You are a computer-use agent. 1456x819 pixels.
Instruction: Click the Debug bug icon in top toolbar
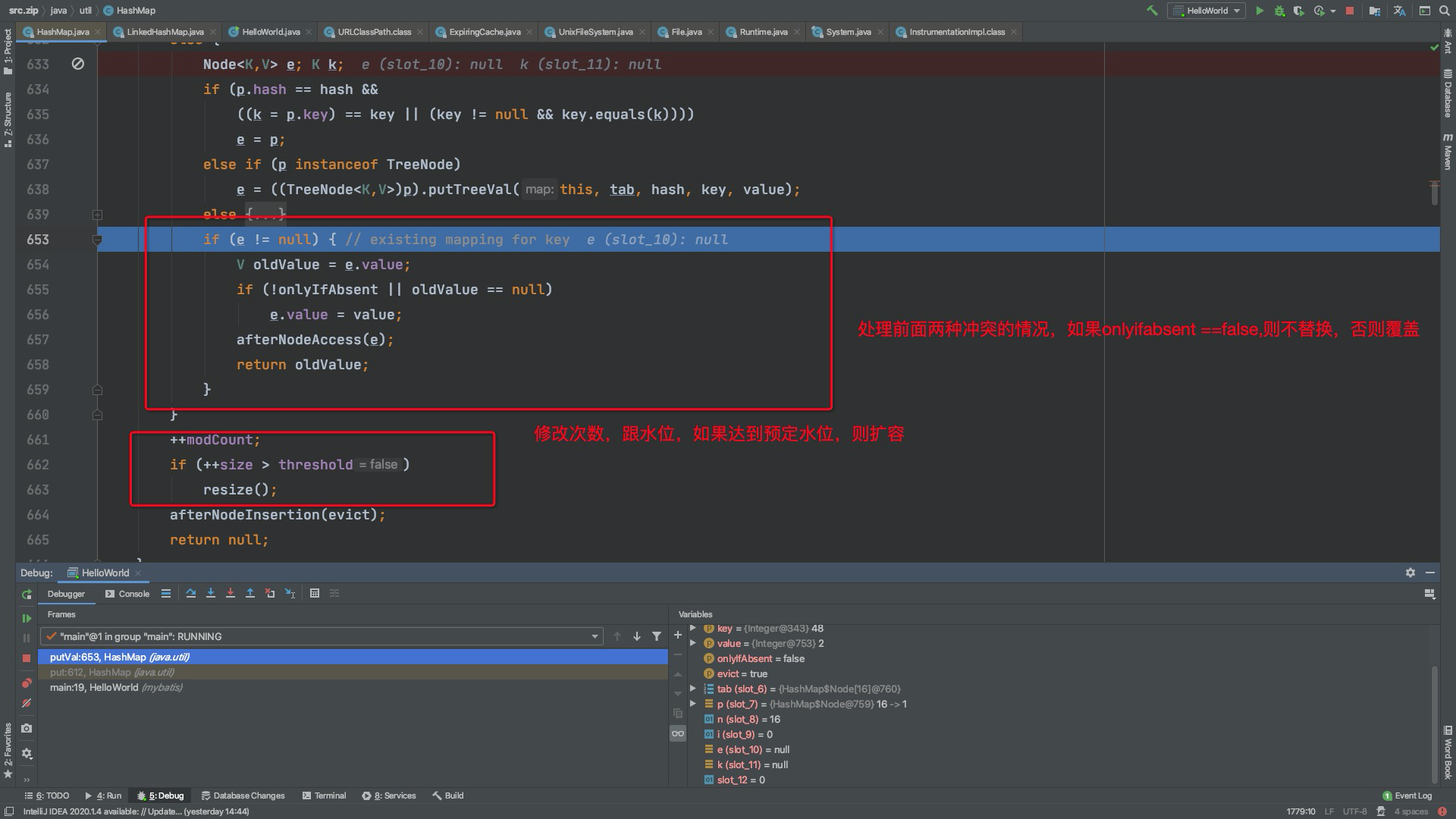1279,11
